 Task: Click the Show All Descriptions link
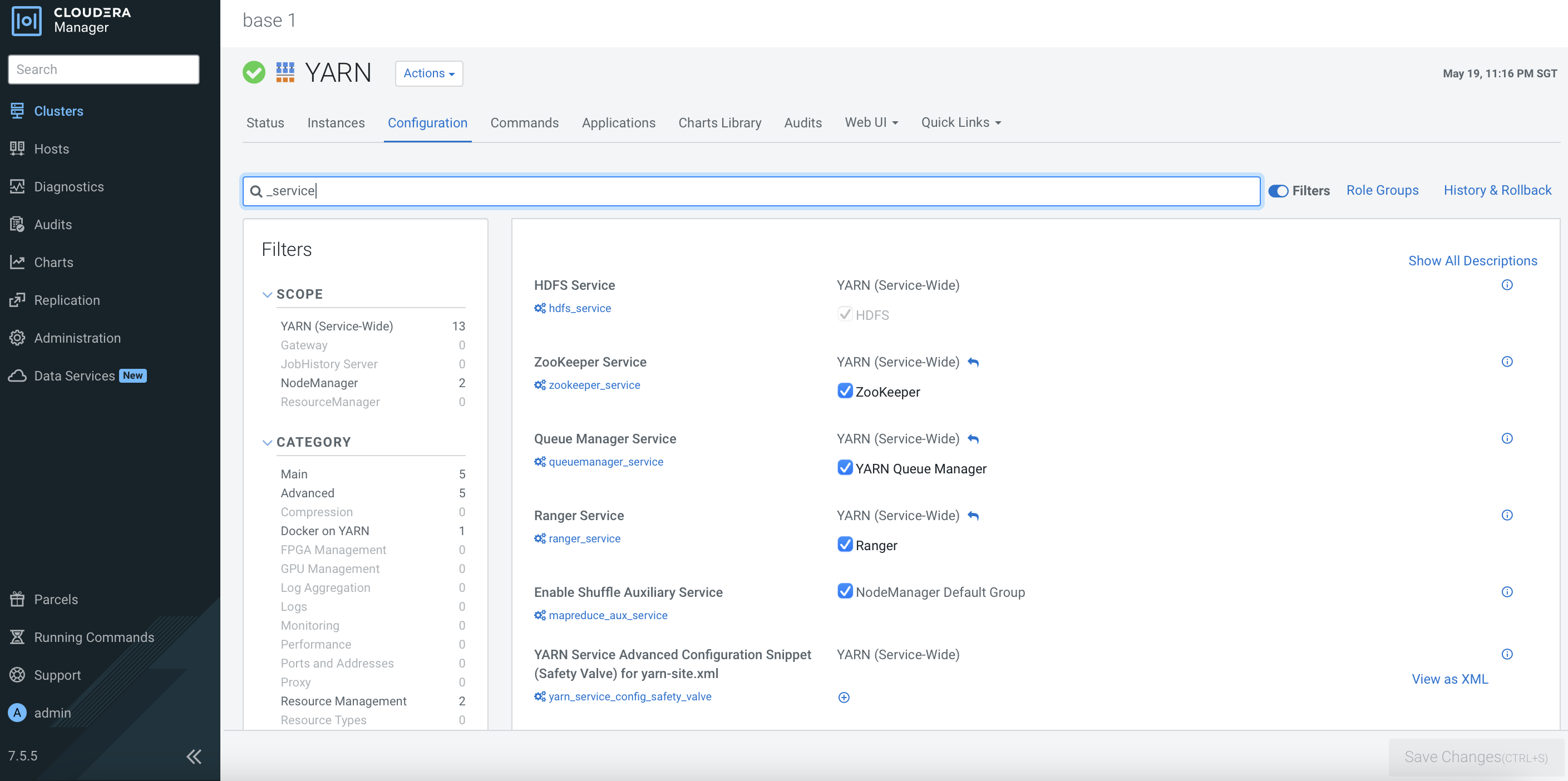1472,260
